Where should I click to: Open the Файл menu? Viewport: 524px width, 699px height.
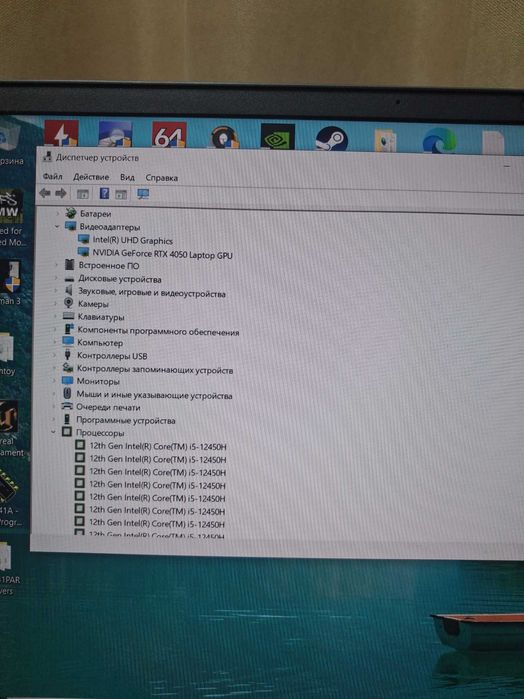point(53,177)
